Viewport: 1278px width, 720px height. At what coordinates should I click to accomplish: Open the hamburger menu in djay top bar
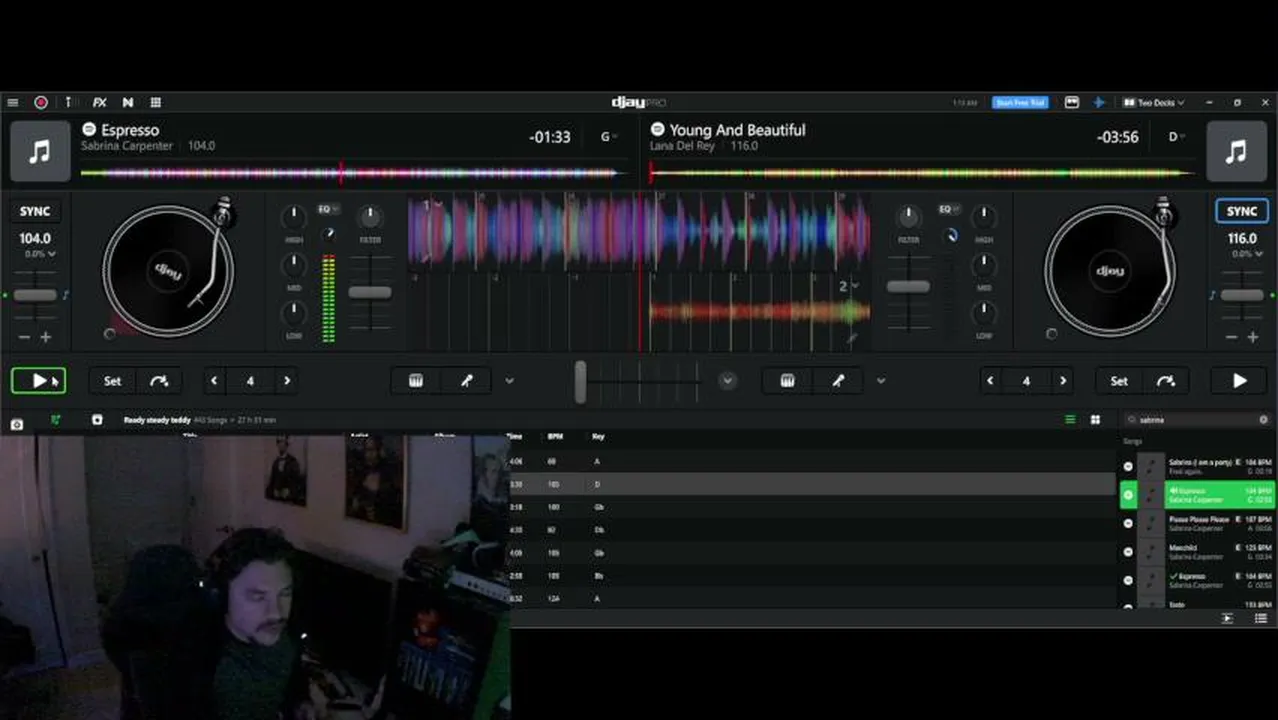(12, 102)
